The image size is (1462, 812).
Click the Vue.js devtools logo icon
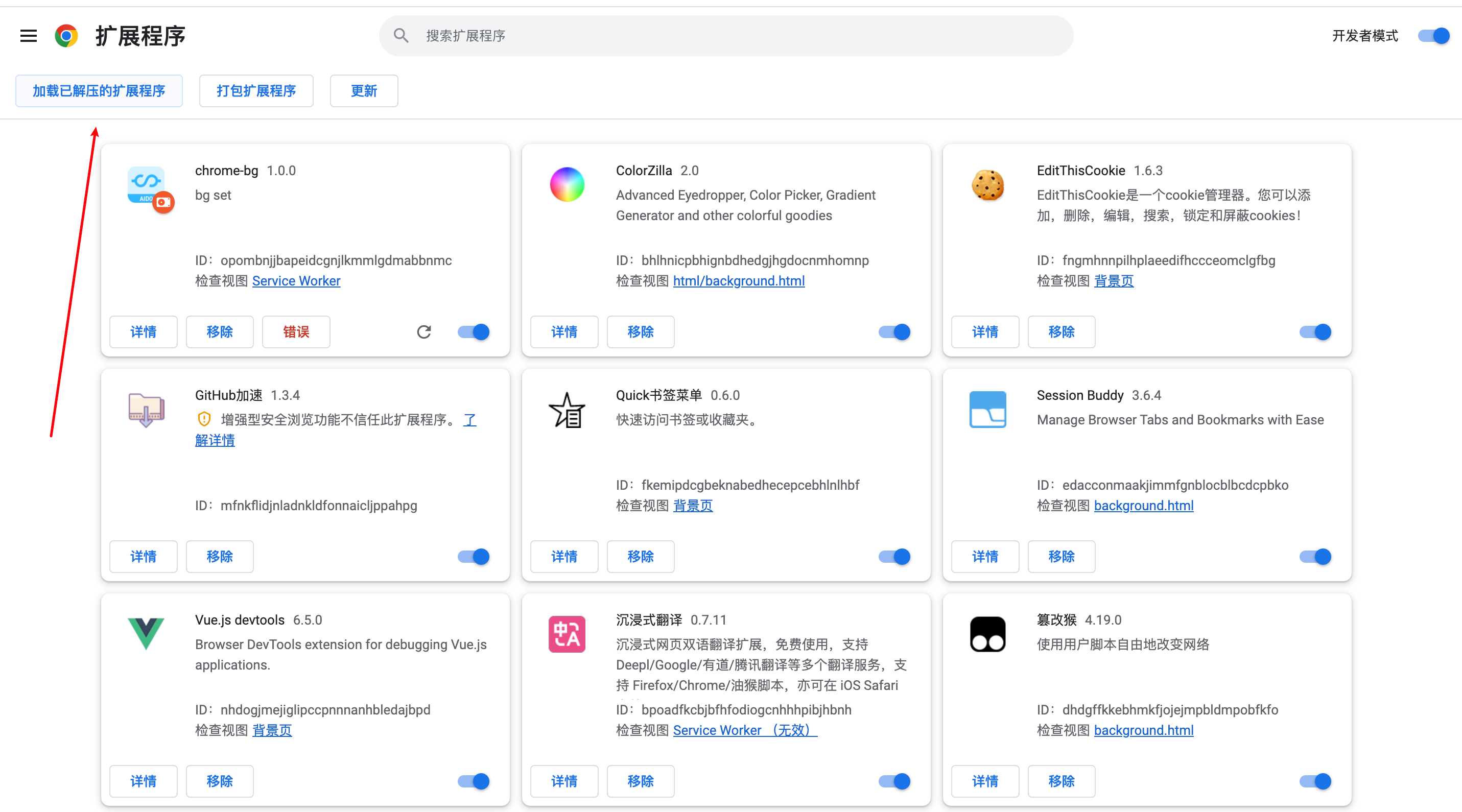coord(146,634)
